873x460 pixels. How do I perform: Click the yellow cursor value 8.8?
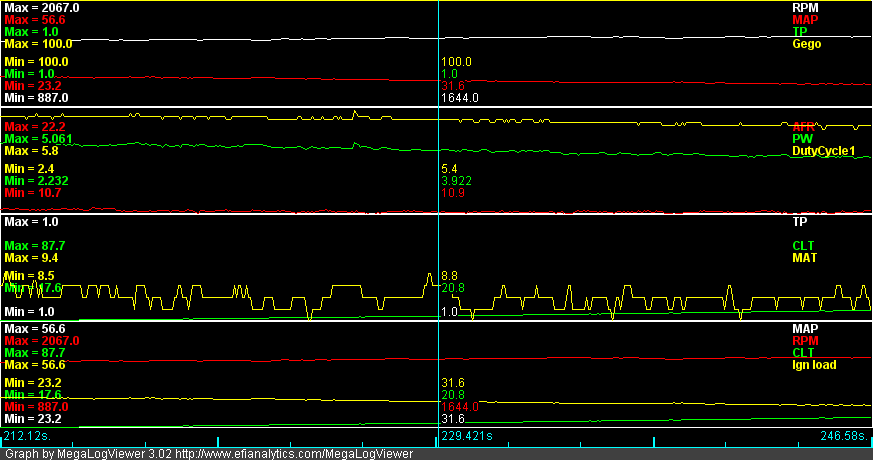tap(449, 276)
